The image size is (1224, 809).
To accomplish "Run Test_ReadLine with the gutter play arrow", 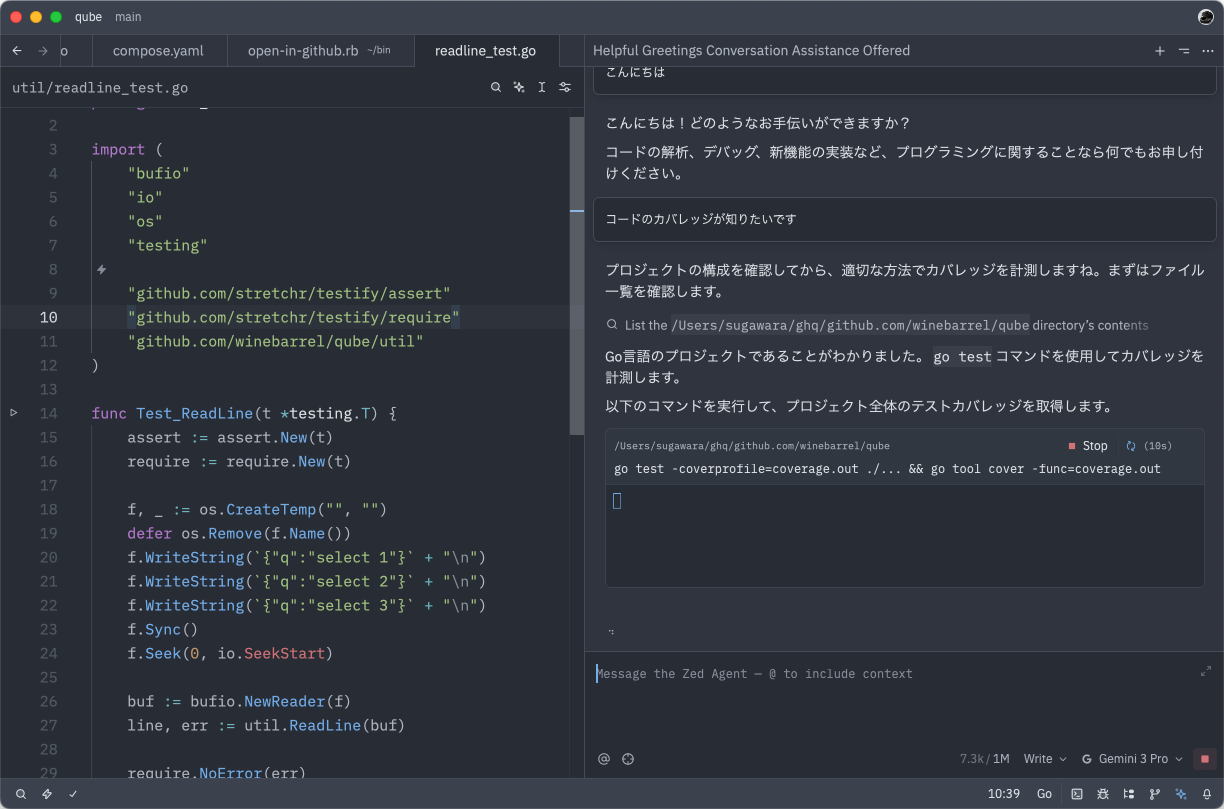I will [14, 412].
